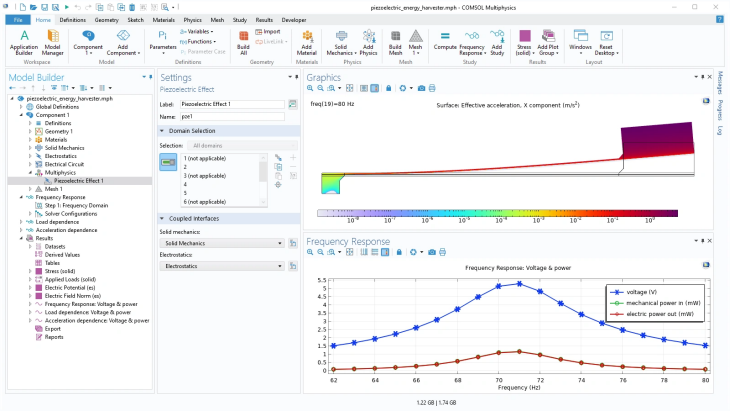This screenshot has width=730, height=411.
Task: Open the Application Builder
Action: [24, 42]
